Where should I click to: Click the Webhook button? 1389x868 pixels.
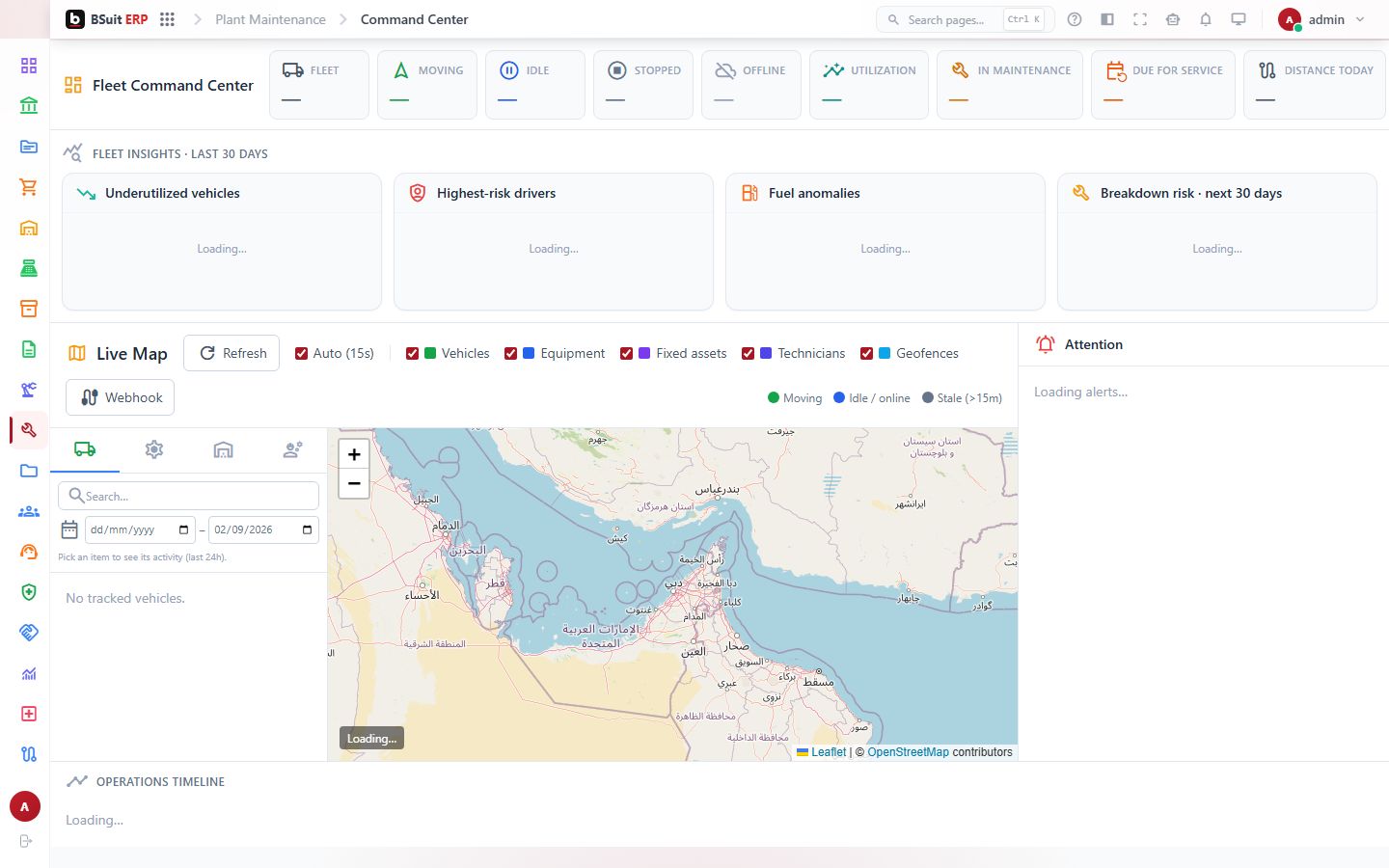tap(121, 397)
